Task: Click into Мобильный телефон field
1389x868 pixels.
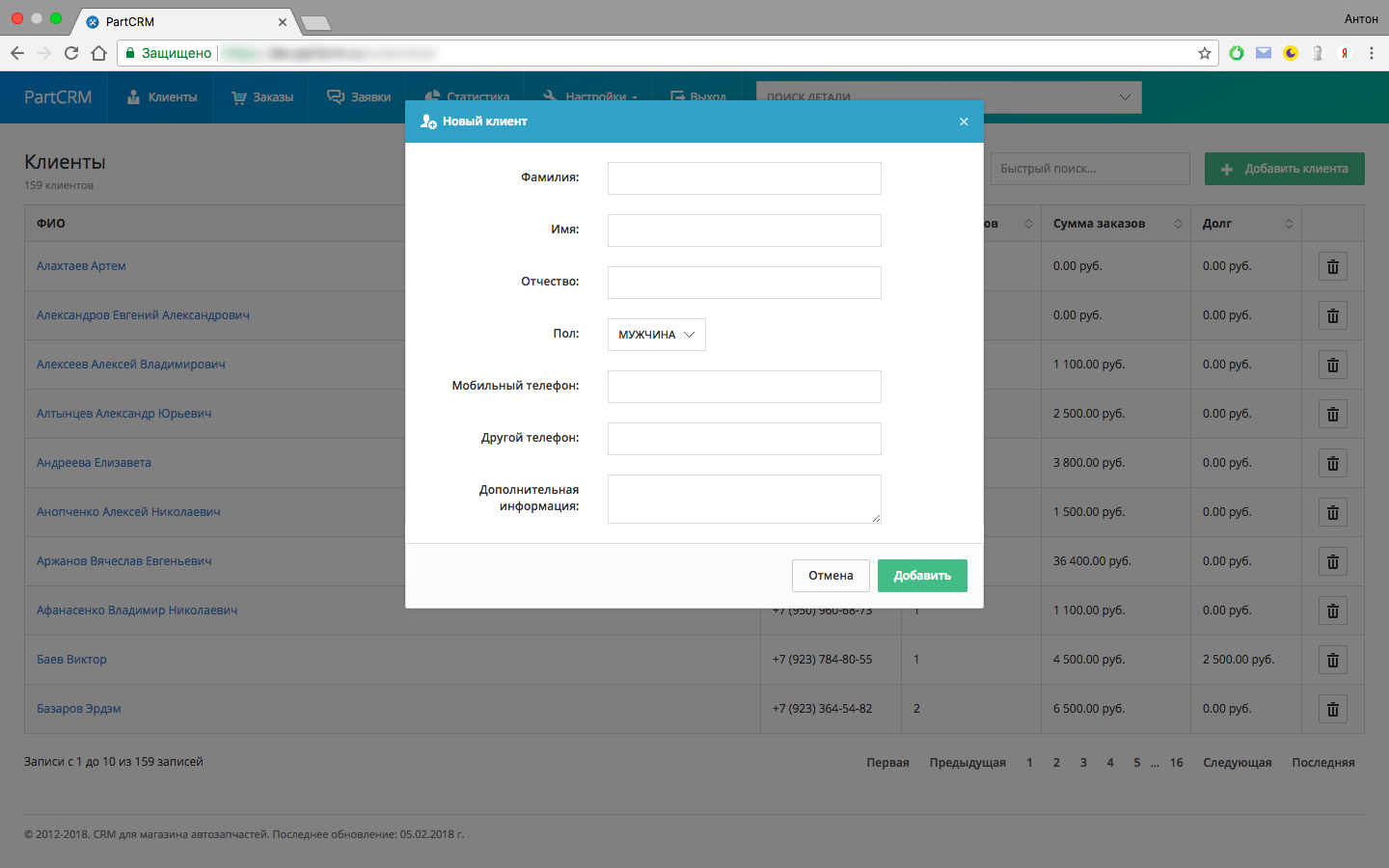Action: pos(744,387)
